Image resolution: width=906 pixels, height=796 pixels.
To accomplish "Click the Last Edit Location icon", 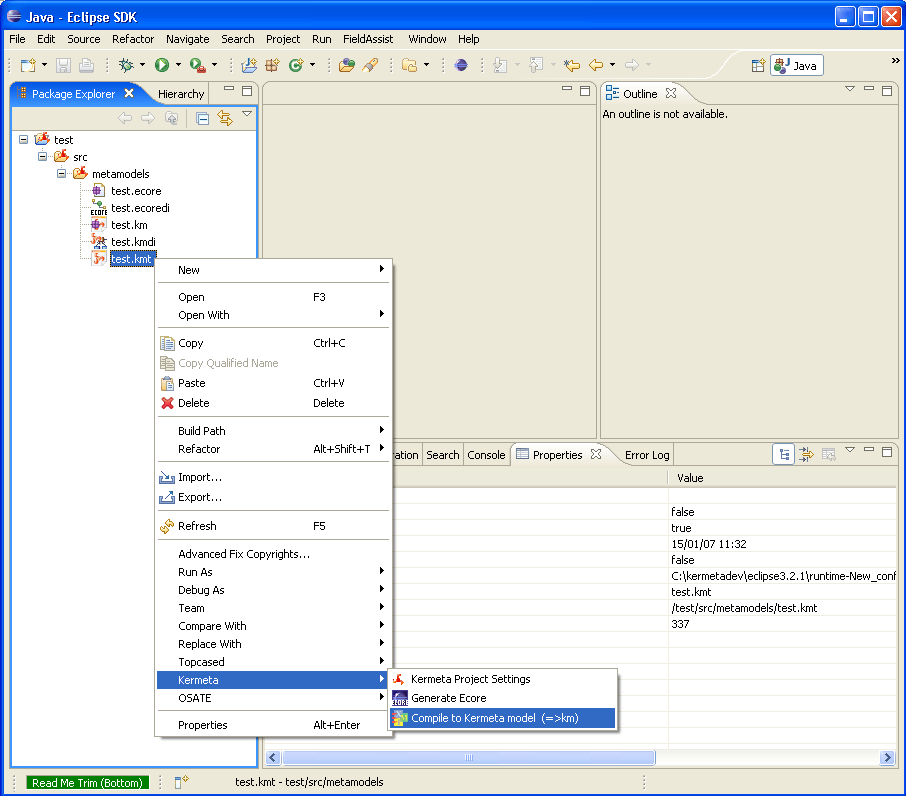I will pyautogui.click(x=572, y=65).
